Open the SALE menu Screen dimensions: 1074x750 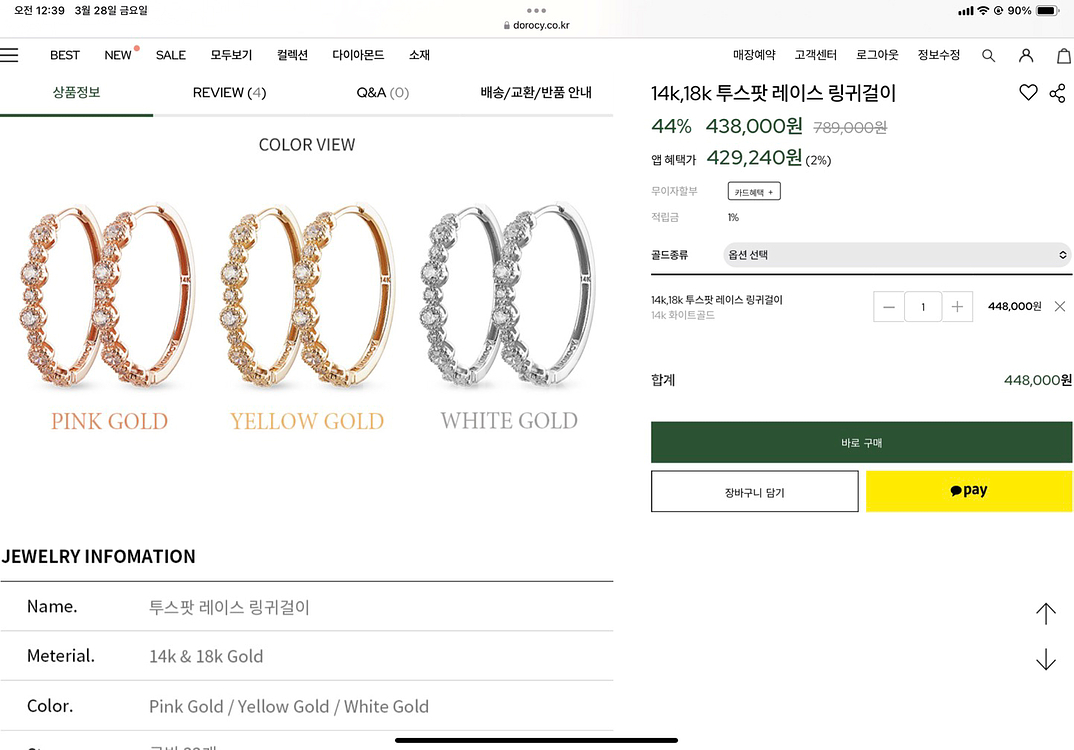pyautogui.click(x=171, y=55)
